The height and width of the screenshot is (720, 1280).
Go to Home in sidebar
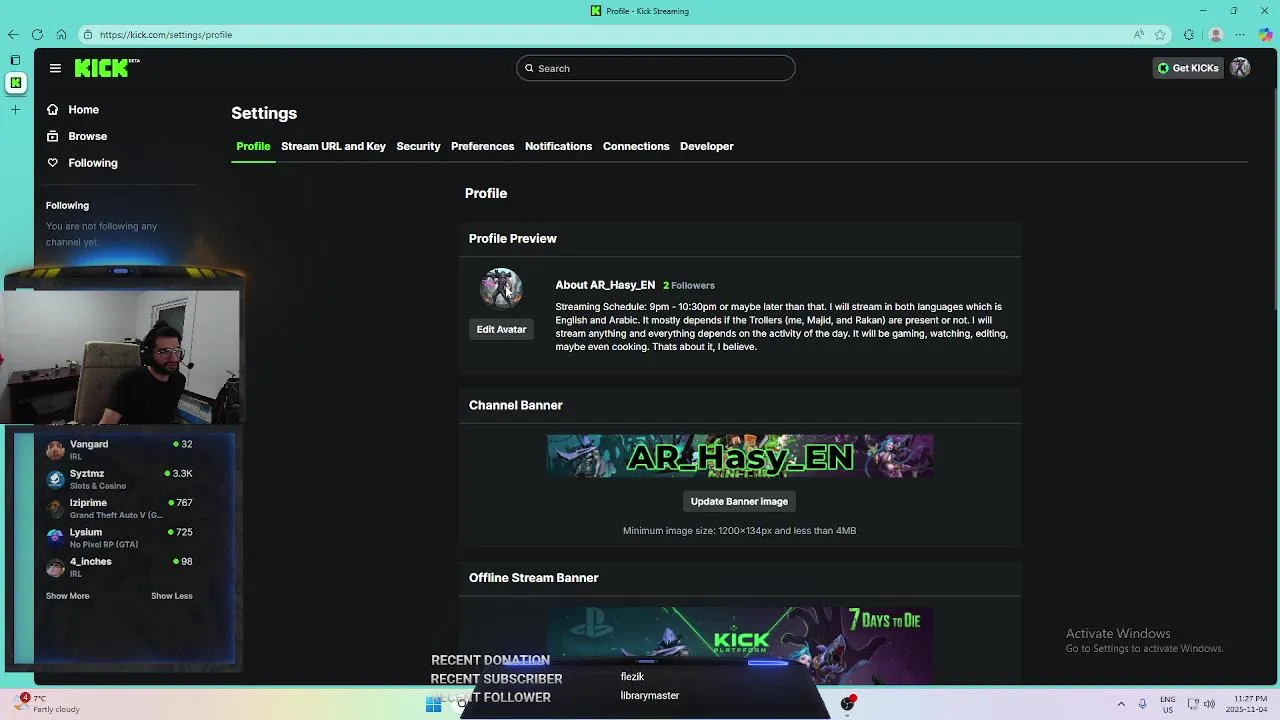click(x=83, y=110)
